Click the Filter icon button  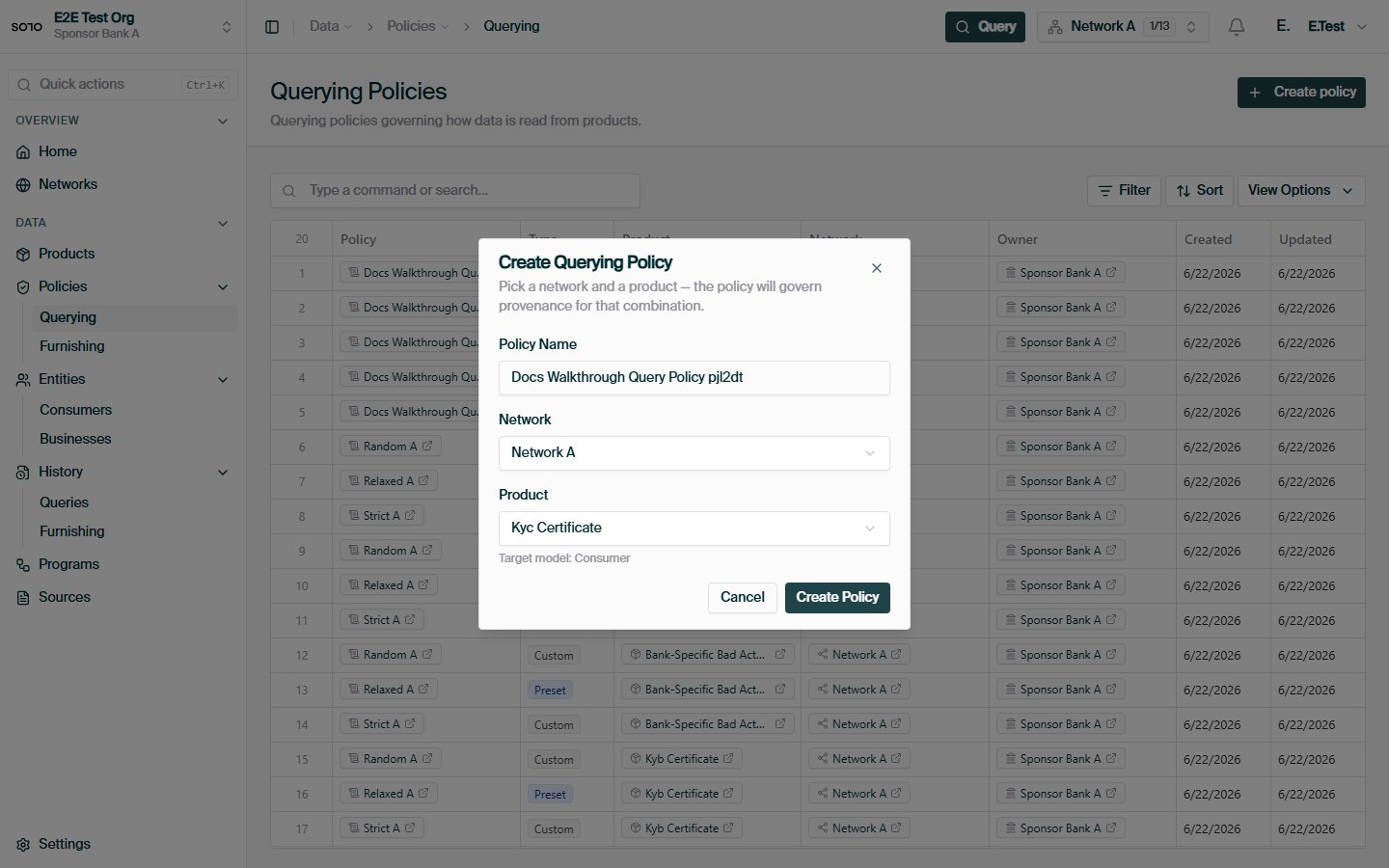[x=1105, y=191]
